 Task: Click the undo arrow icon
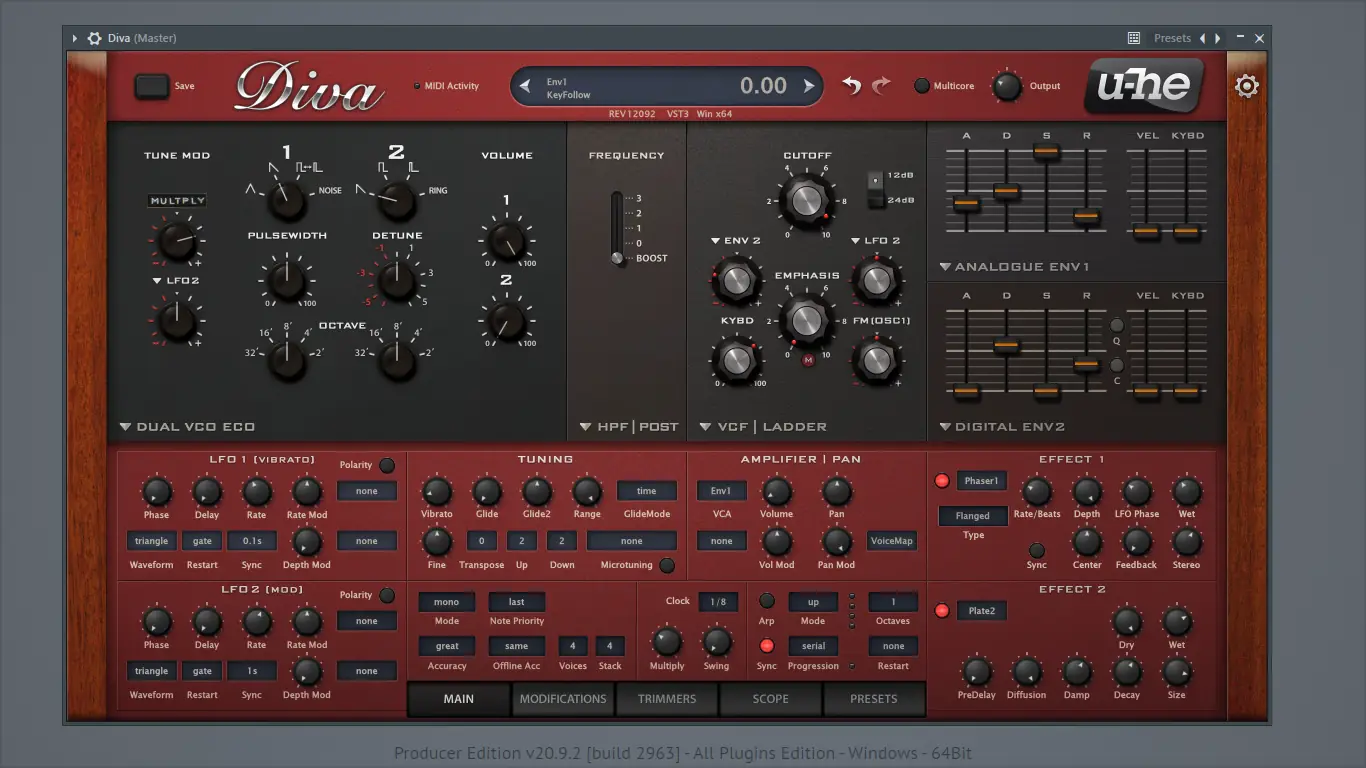(x=851, y=86)
